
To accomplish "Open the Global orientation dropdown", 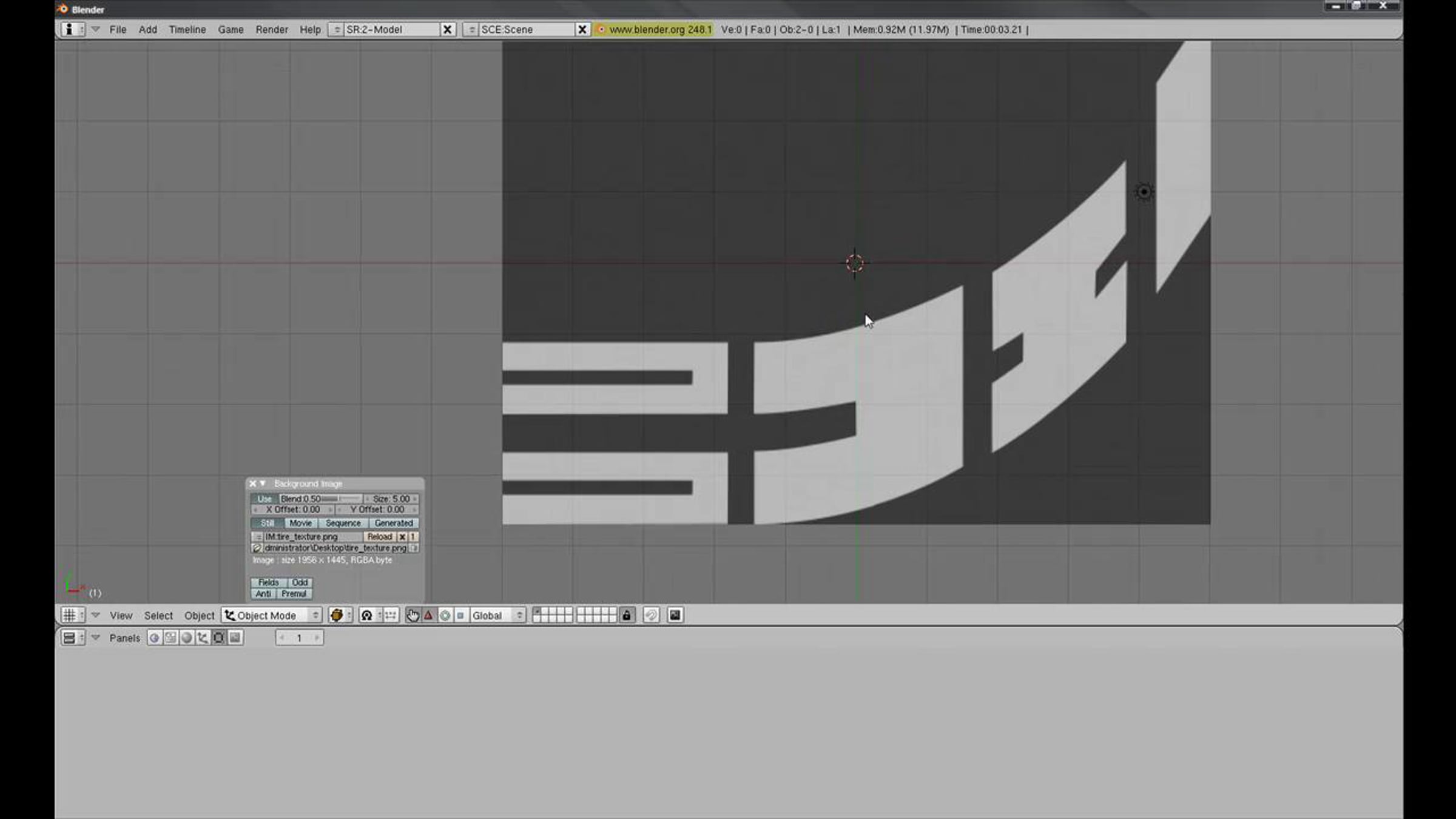I will click(497, 615).
